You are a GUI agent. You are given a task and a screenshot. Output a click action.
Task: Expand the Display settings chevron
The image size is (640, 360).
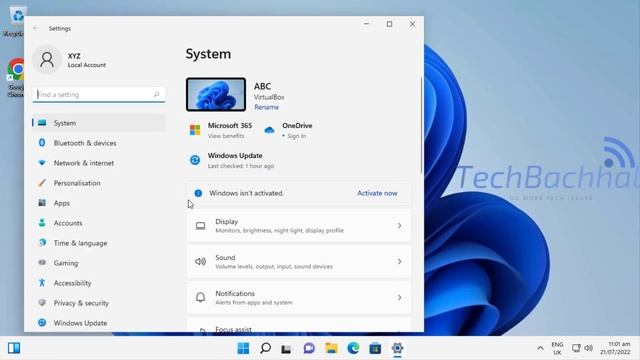(x=399, y=226)
